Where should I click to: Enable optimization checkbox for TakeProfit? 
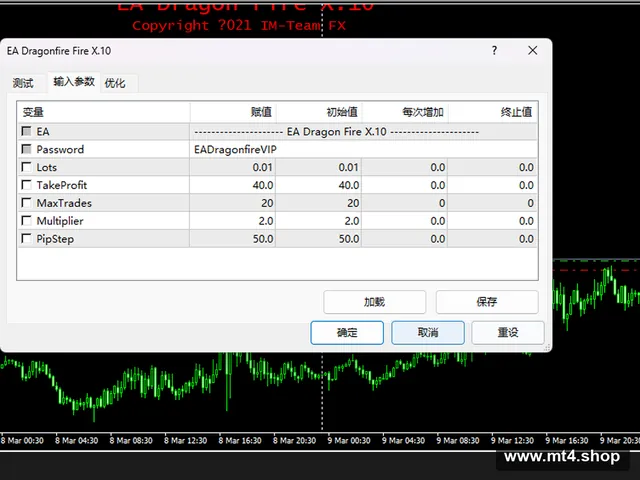click(x=27, y=185)
